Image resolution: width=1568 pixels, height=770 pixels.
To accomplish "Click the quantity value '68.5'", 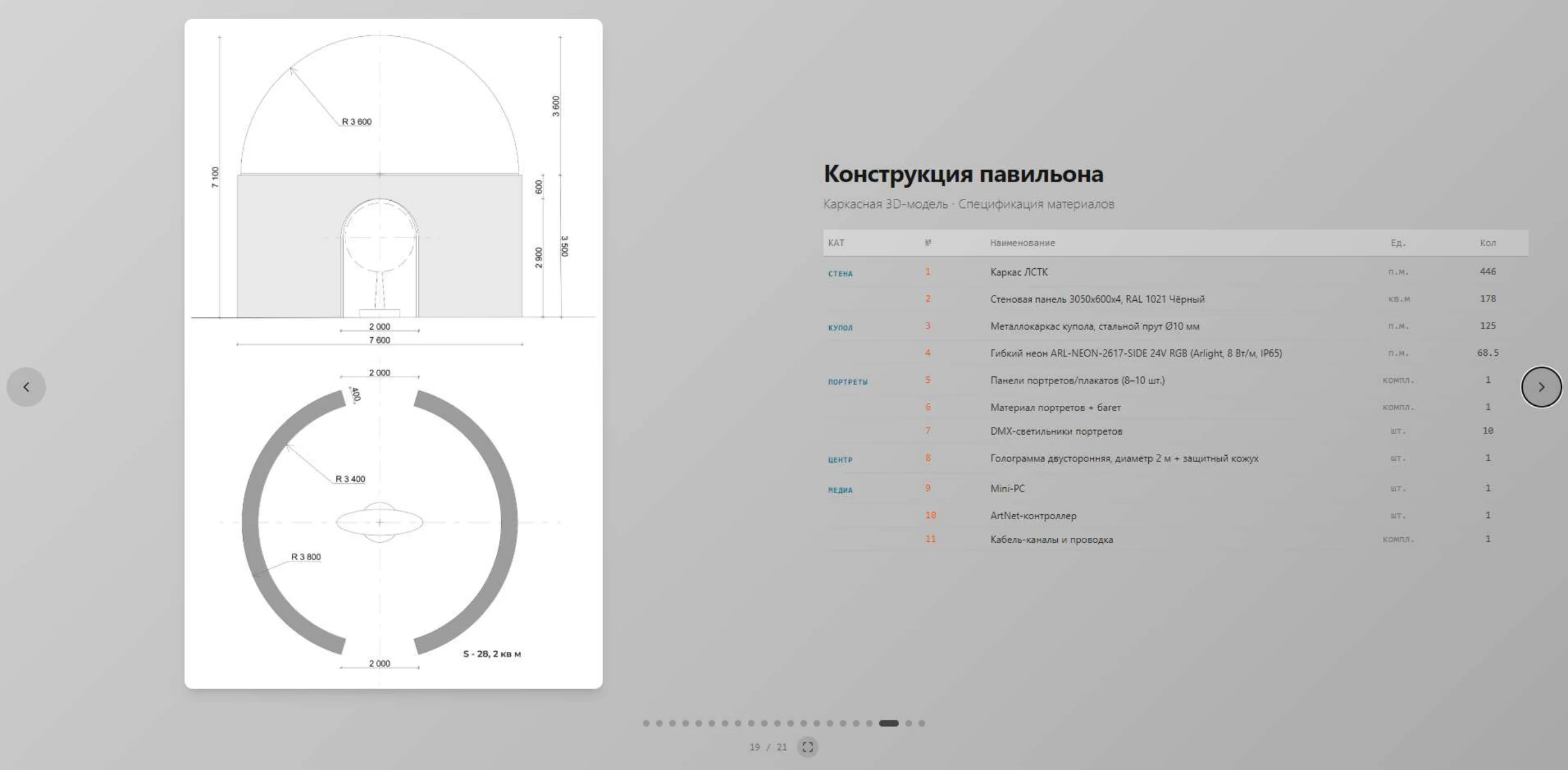I will (x=1488, y=353).
